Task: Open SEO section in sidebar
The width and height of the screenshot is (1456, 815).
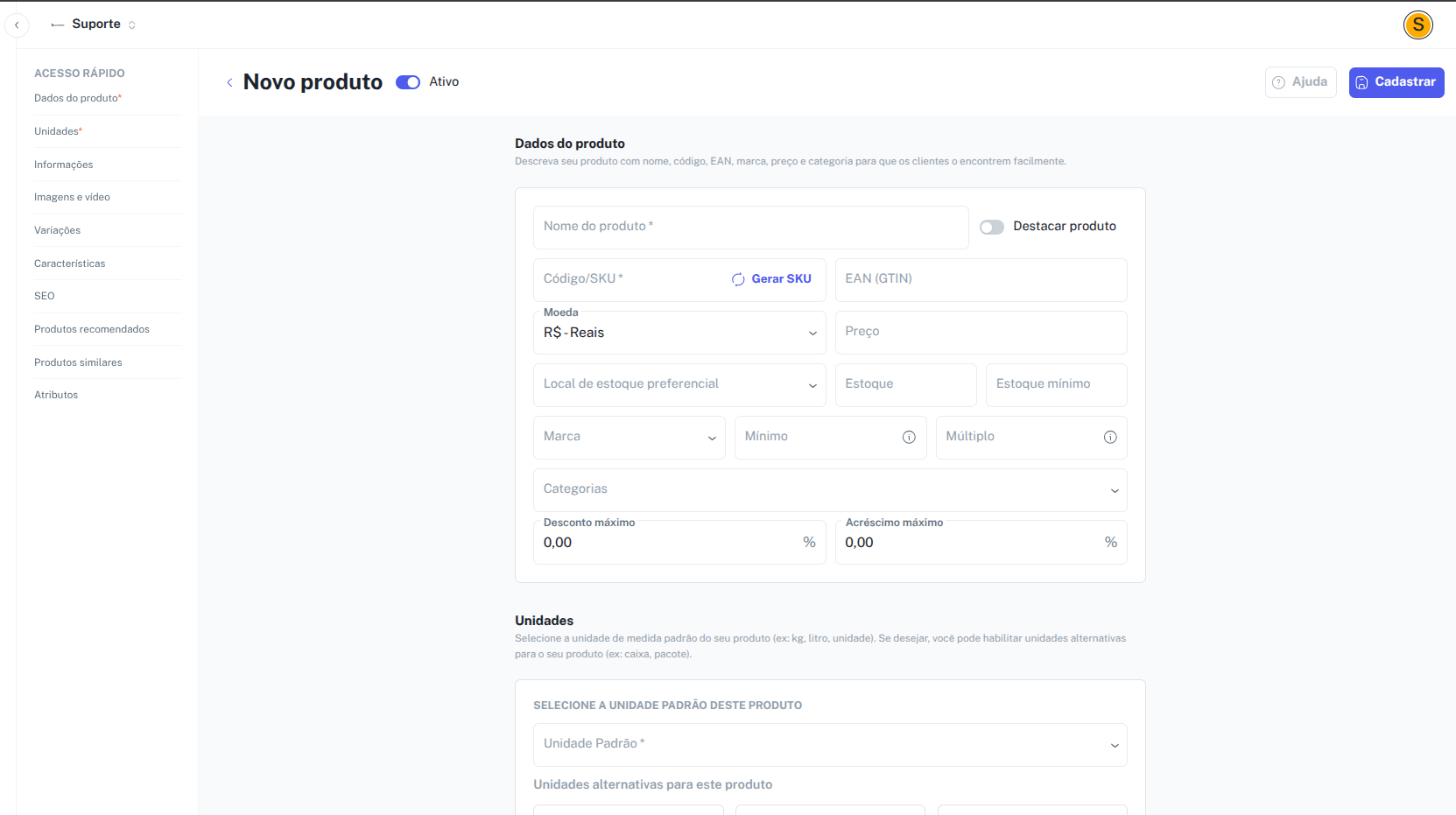Action: point(44,296)
